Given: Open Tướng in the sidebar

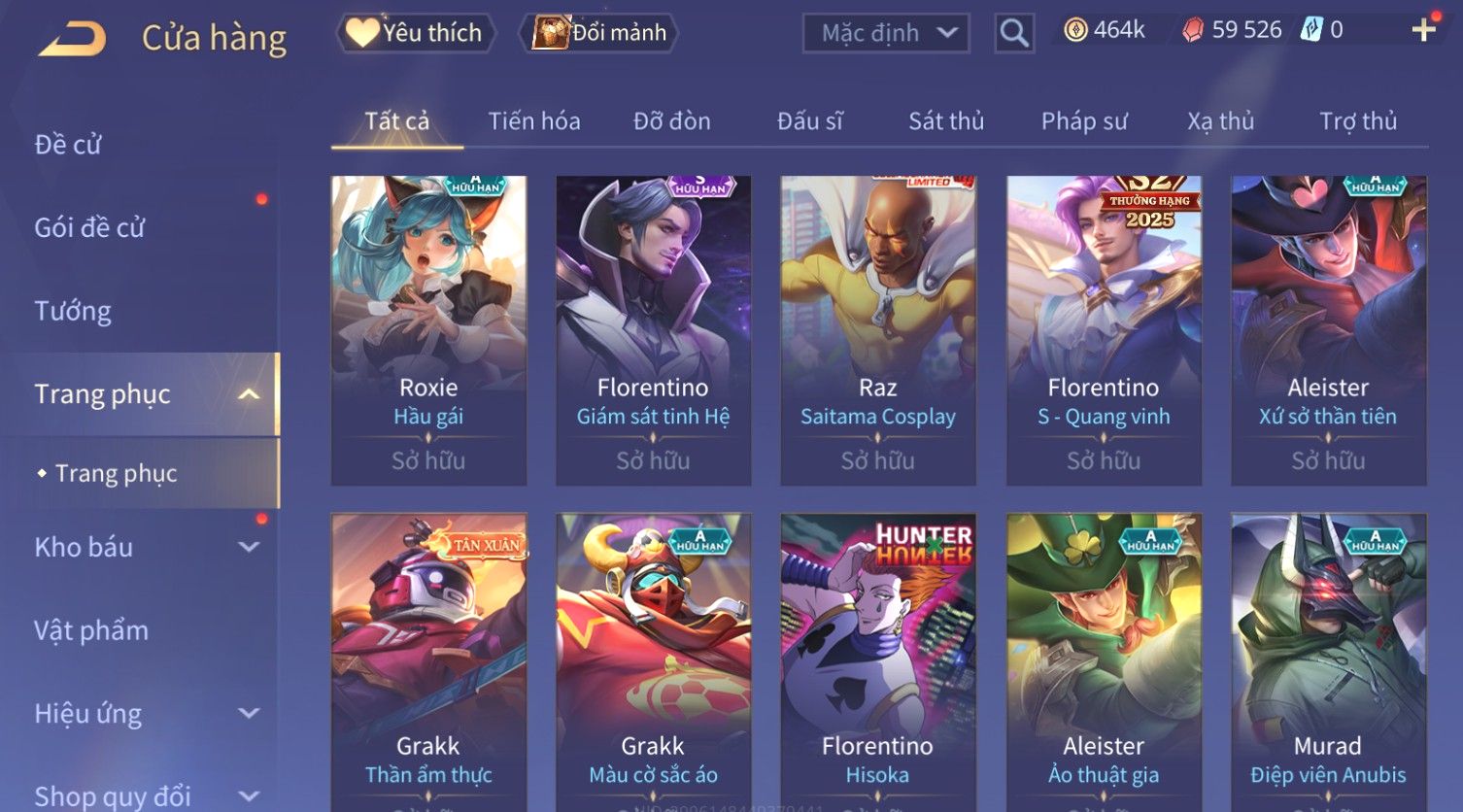Looking at the screenshot, I should click(x=73, y=311).
